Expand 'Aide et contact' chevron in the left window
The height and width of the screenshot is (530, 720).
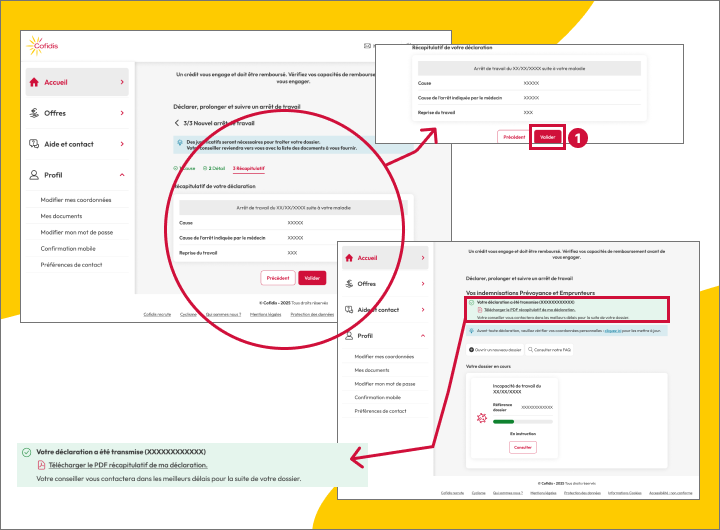[122, 144]
